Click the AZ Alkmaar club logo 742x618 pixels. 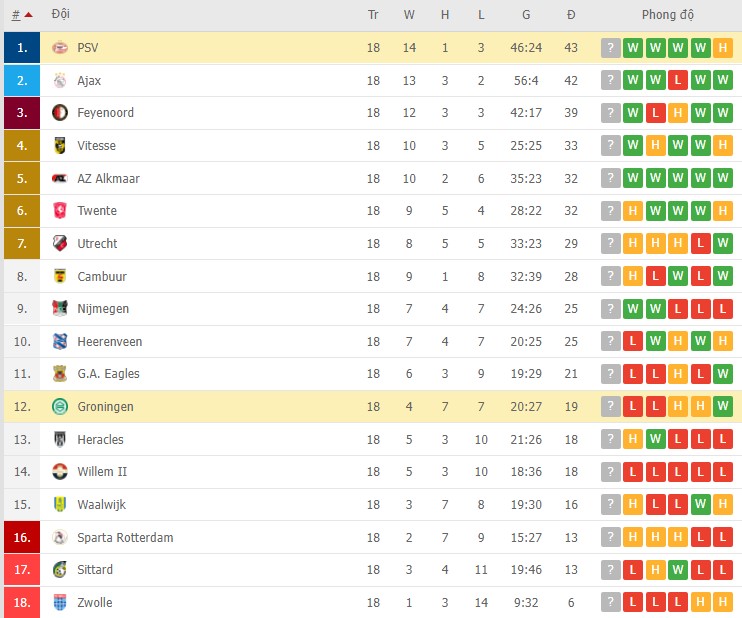pyautogui.click(x=60, y=178)
